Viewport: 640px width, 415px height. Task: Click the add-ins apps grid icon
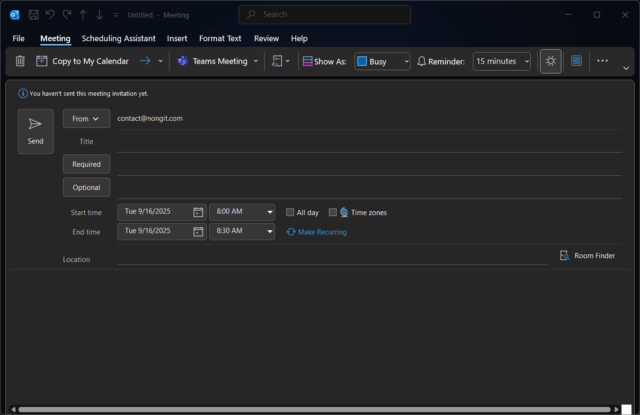point(576,61)
